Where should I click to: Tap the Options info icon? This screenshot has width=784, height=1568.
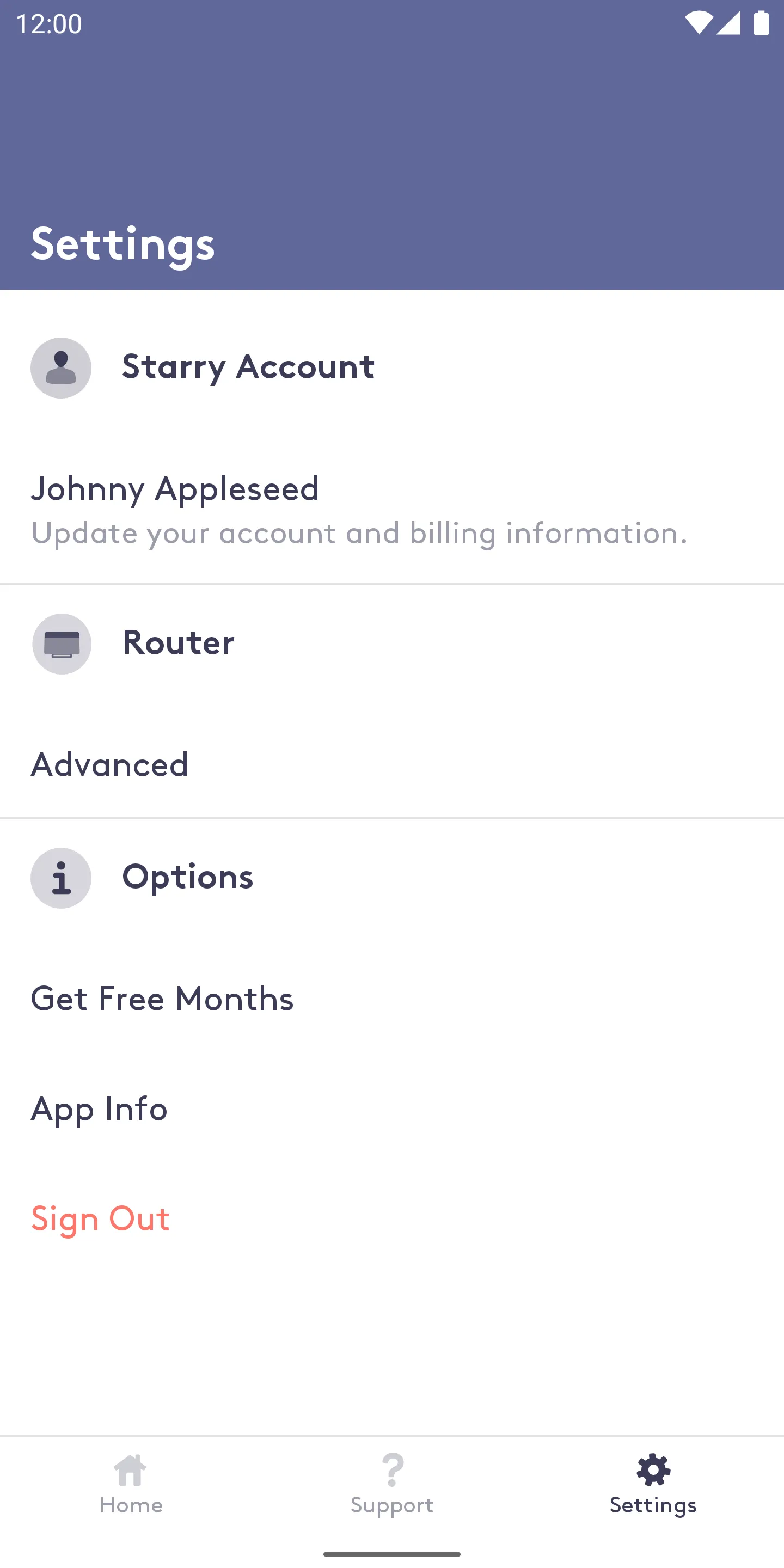click(x=61, y=878)
